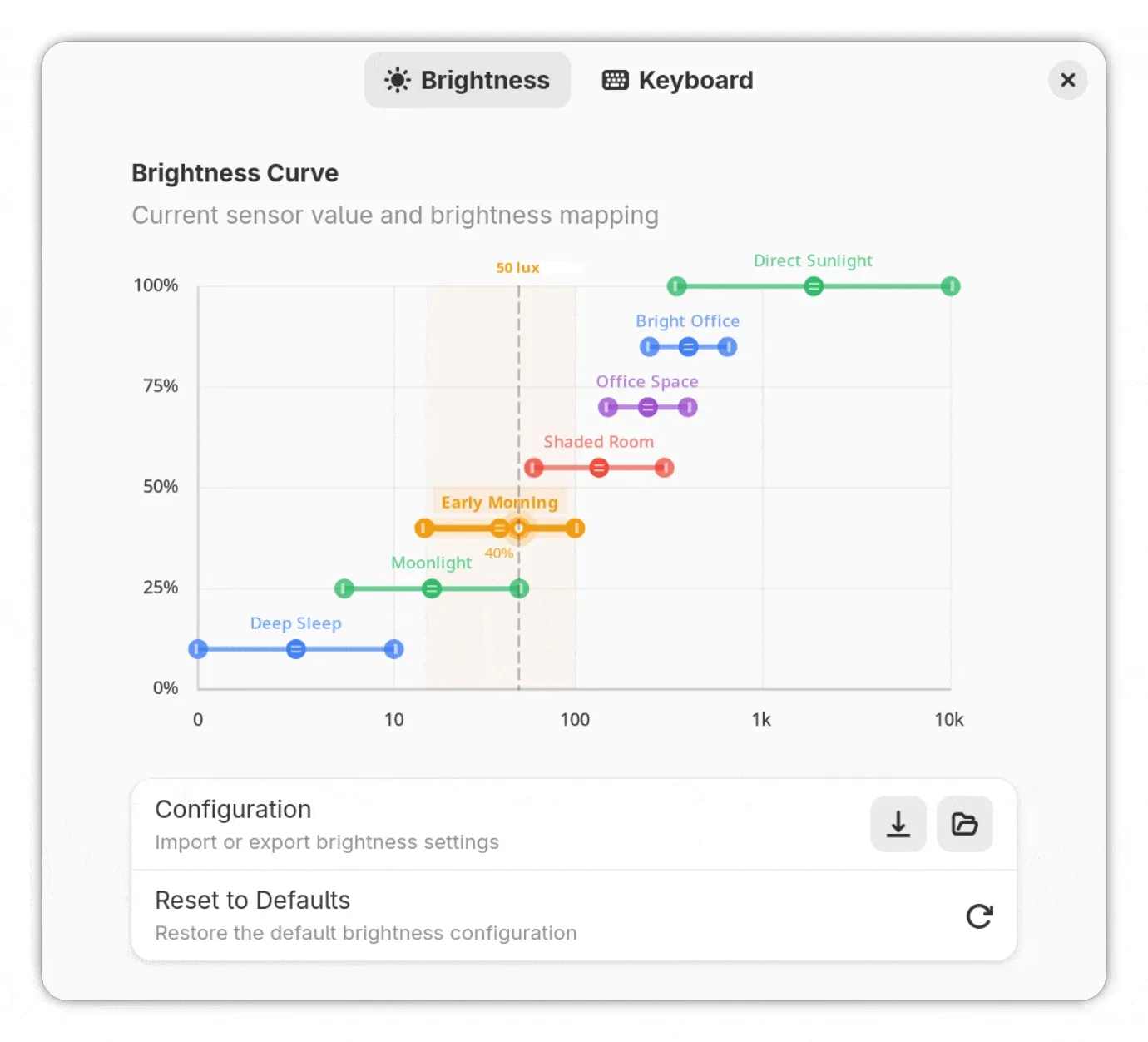Select Early Morning left endpoint handle
This screenshot has height=1042, width=1148.
424,528
